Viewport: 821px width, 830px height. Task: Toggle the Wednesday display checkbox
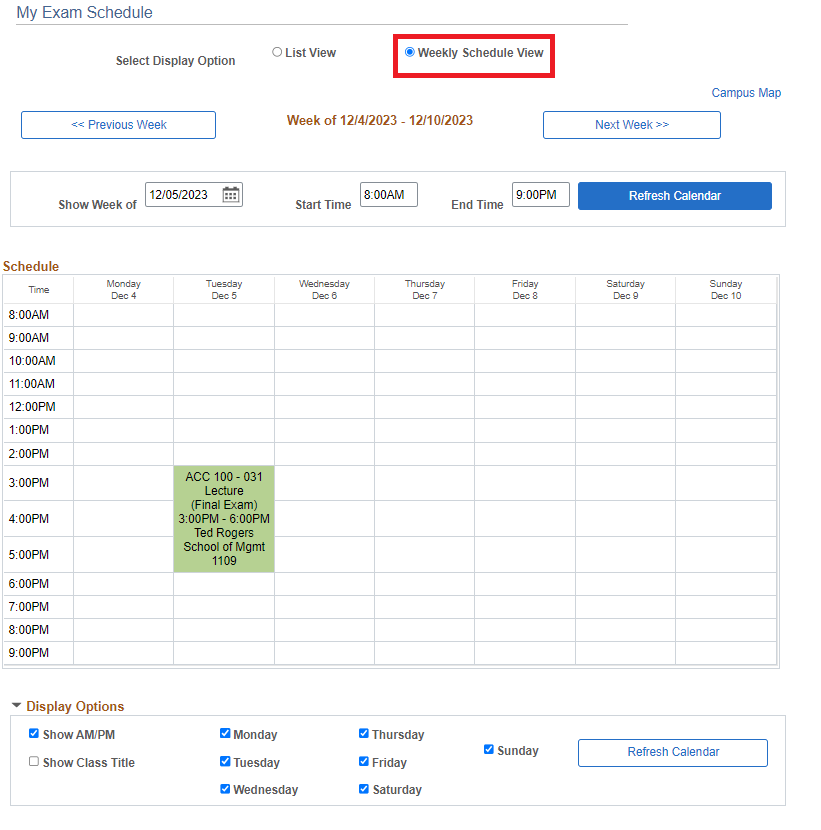[225, 789]
